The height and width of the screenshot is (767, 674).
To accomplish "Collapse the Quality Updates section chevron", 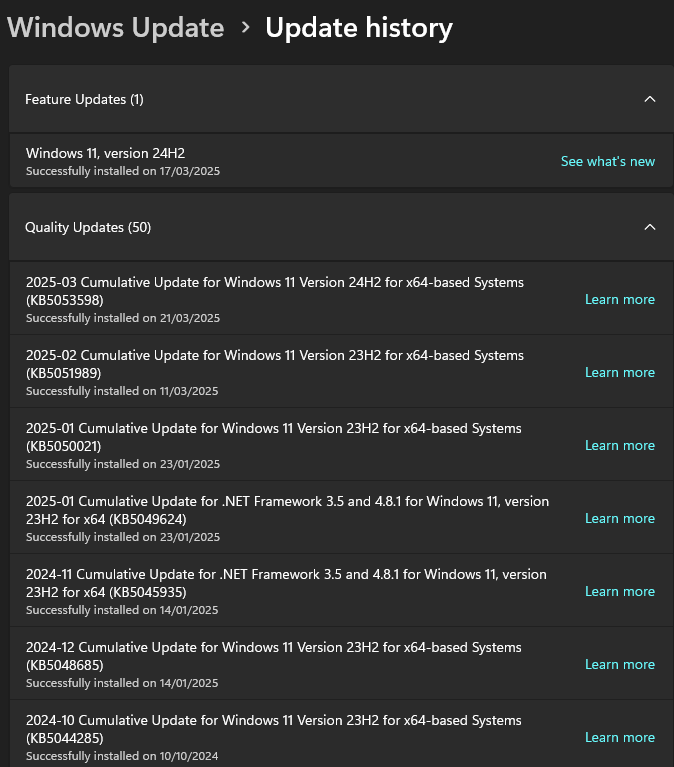I will [650, 227].
